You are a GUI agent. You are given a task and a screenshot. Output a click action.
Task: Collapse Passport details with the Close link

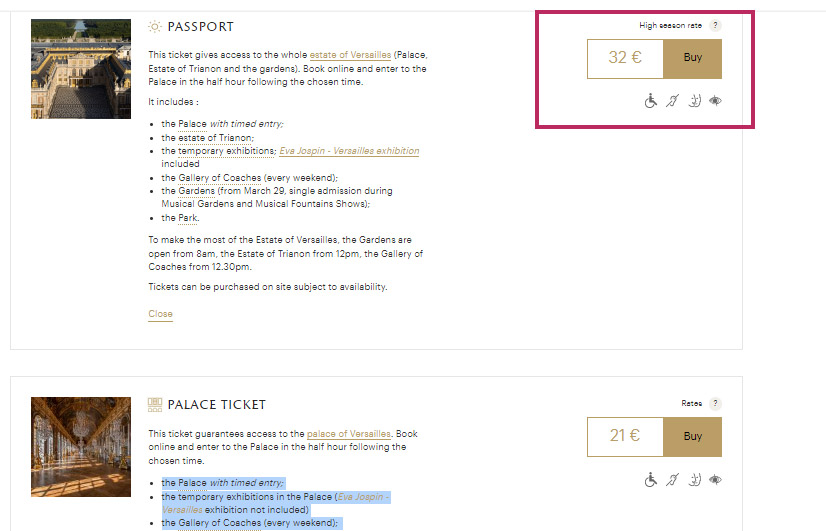point(160,314)
